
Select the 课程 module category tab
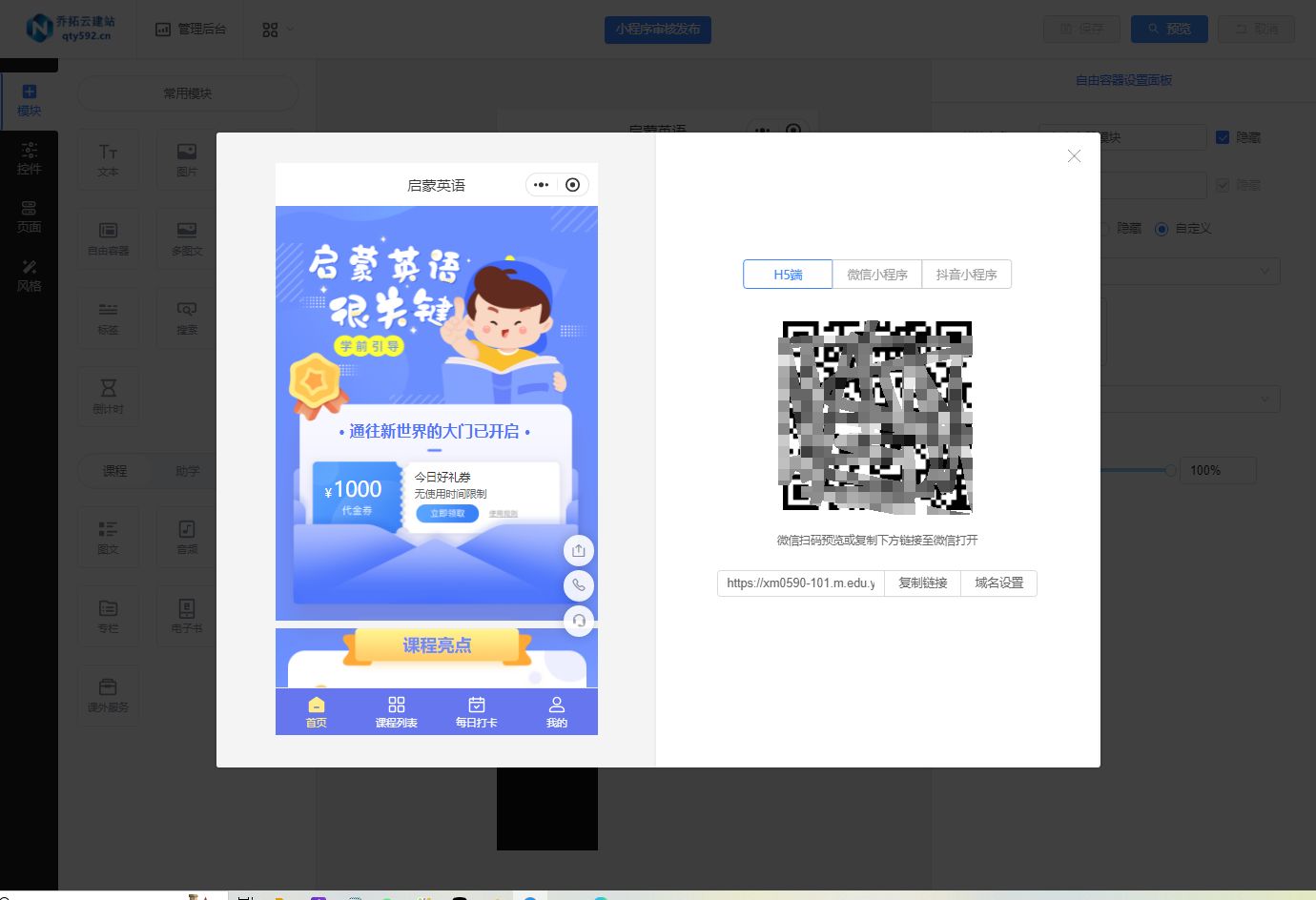coord(115,471)
